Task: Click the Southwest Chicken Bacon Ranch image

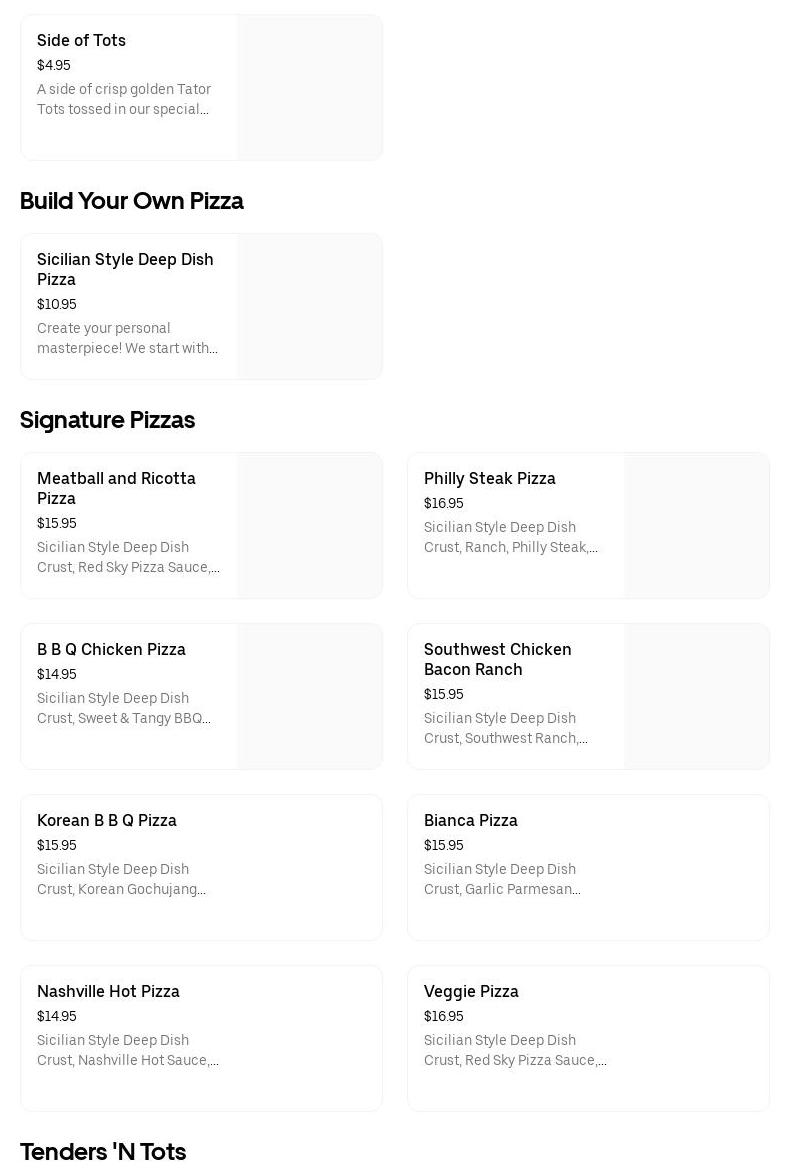Action: pyautogui.click(x=697, y=697)
